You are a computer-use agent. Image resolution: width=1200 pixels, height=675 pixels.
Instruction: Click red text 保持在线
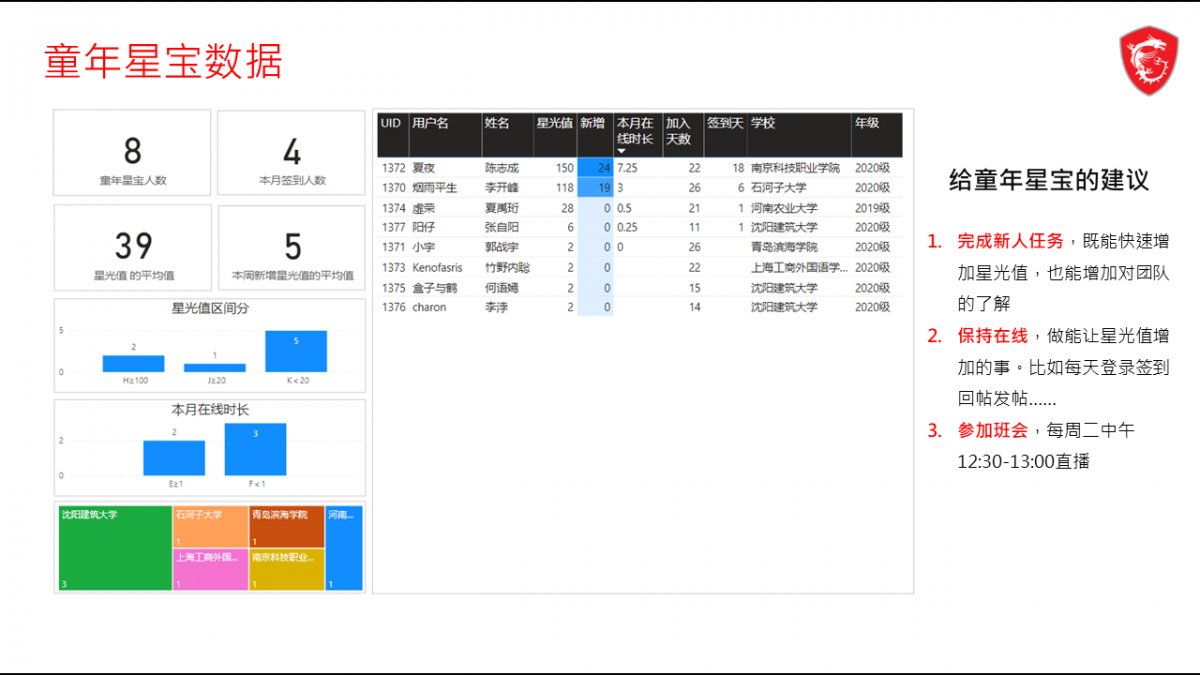(993, 336)
